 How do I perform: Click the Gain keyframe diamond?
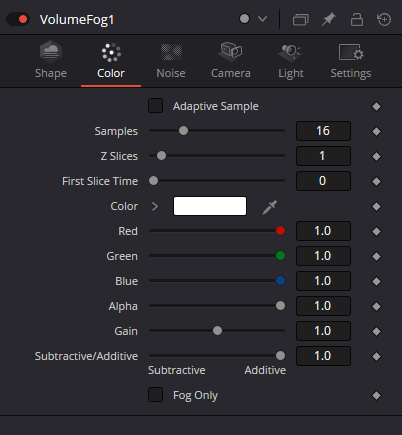pos(376,332)
